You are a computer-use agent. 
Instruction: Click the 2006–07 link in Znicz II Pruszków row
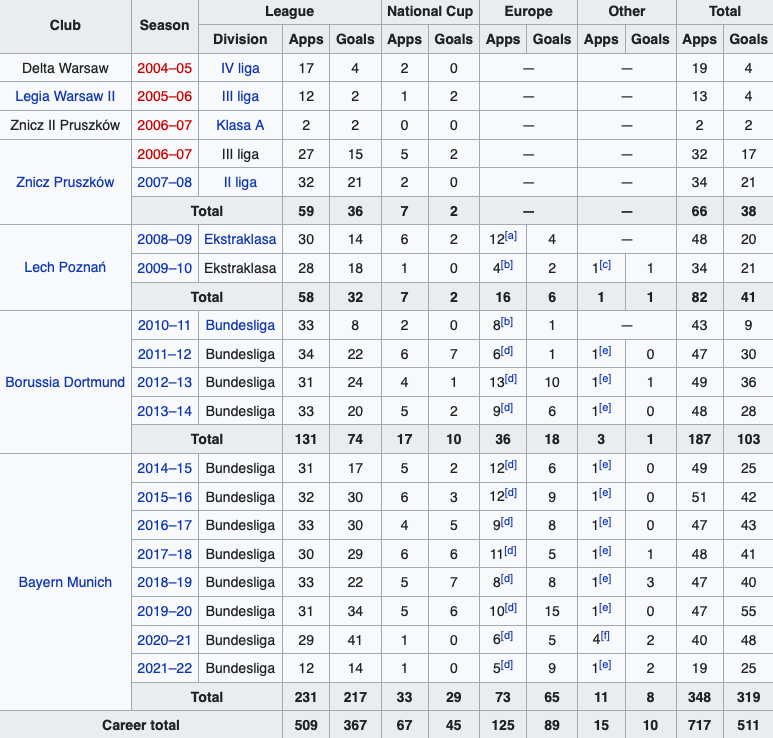(x=165, y=125)
